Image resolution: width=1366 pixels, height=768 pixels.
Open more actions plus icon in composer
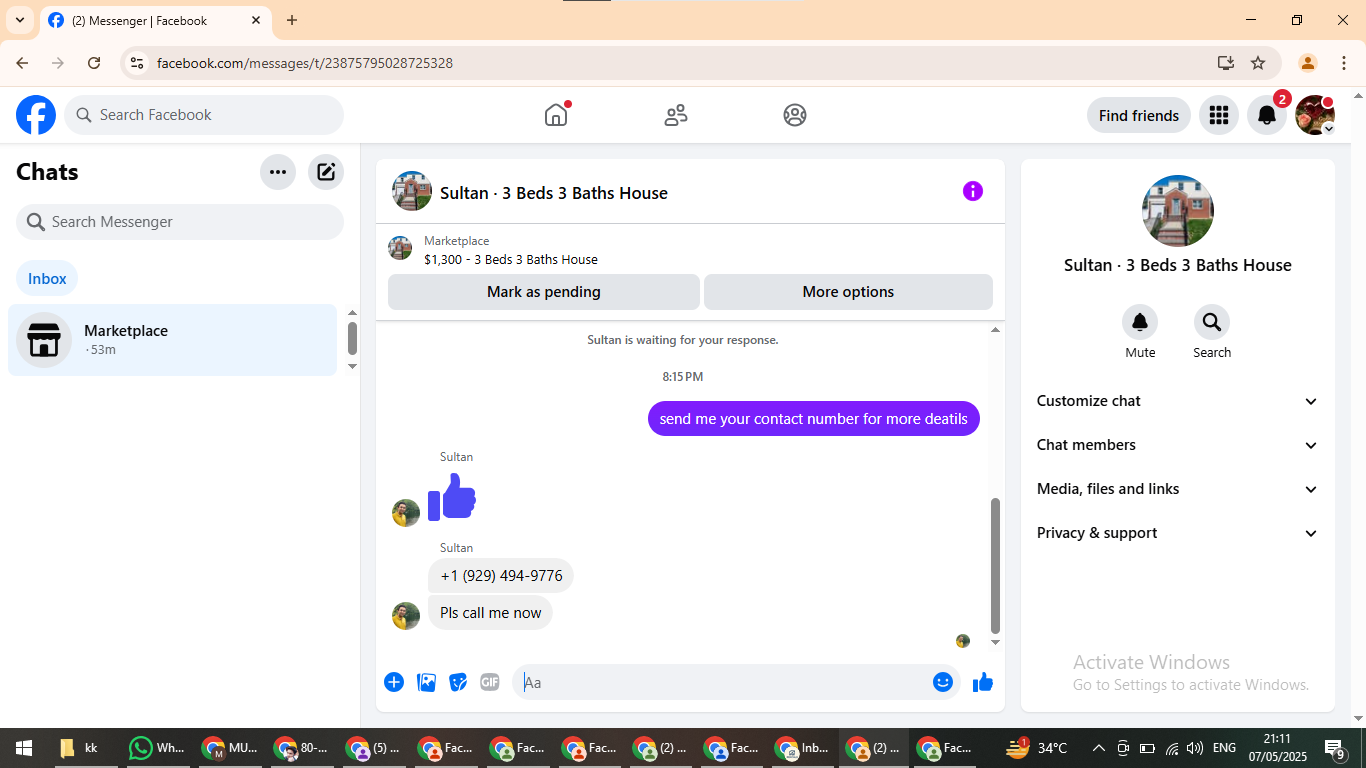tap(394, 682)
